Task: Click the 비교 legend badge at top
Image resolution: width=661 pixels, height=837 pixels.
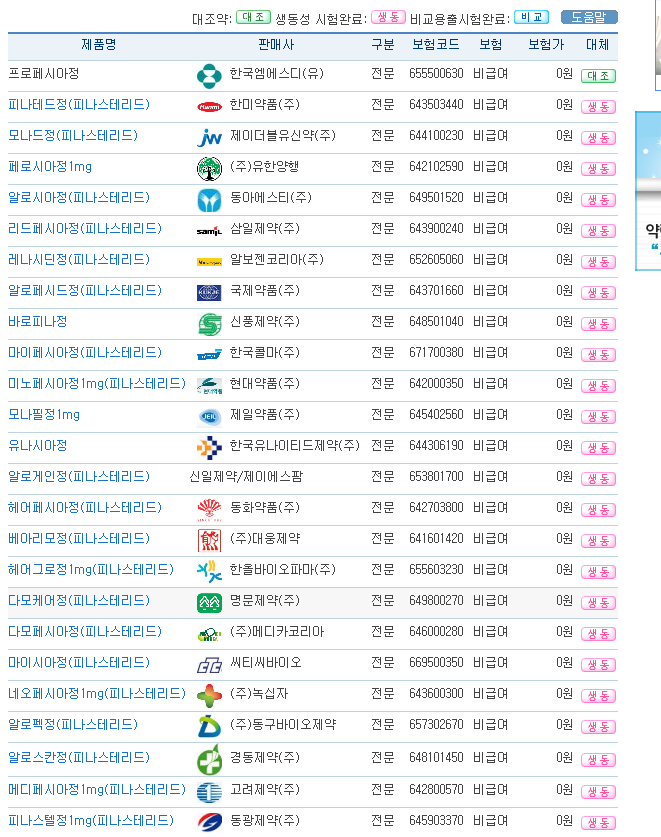Action: (x=531, y=17)
